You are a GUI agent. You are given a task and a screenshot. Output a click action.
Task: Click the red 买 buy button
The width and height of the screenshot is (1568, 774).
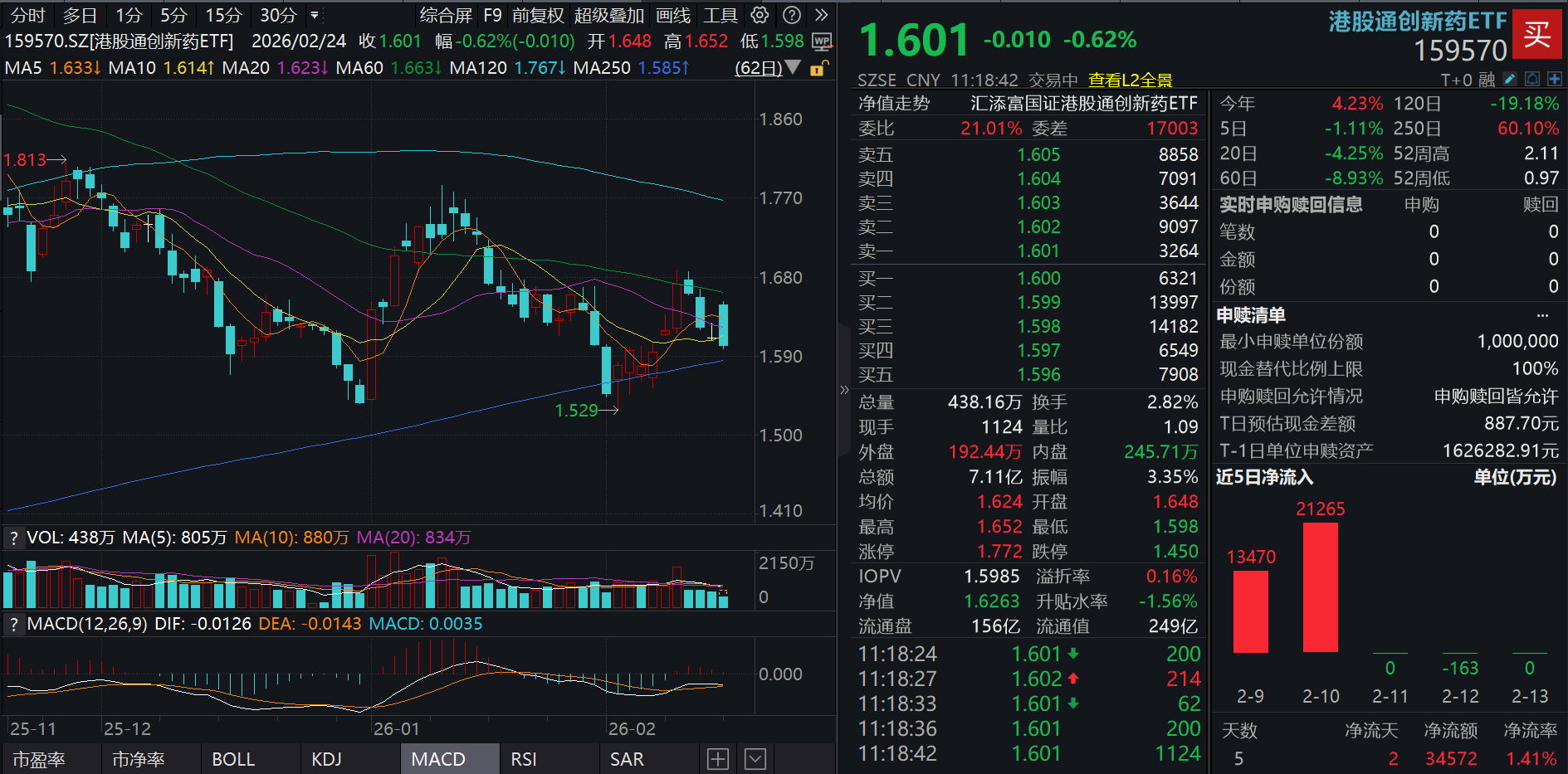pyautogui.click(x=1538, y=35)
